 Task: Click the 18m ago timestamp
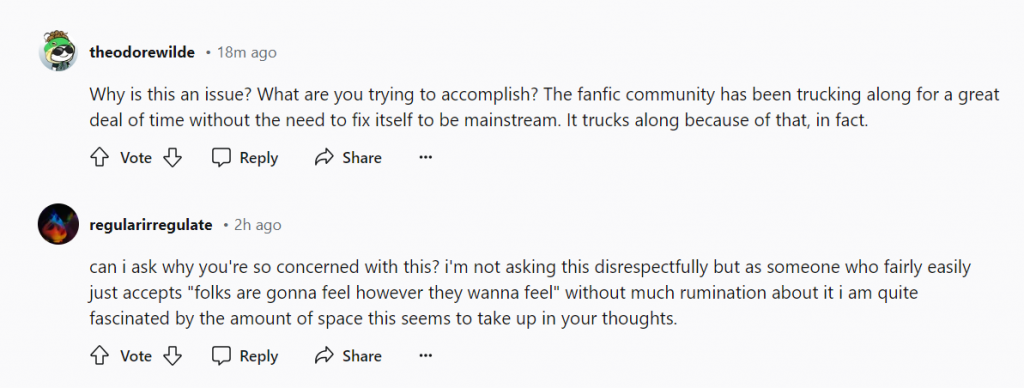pos(246,53)
